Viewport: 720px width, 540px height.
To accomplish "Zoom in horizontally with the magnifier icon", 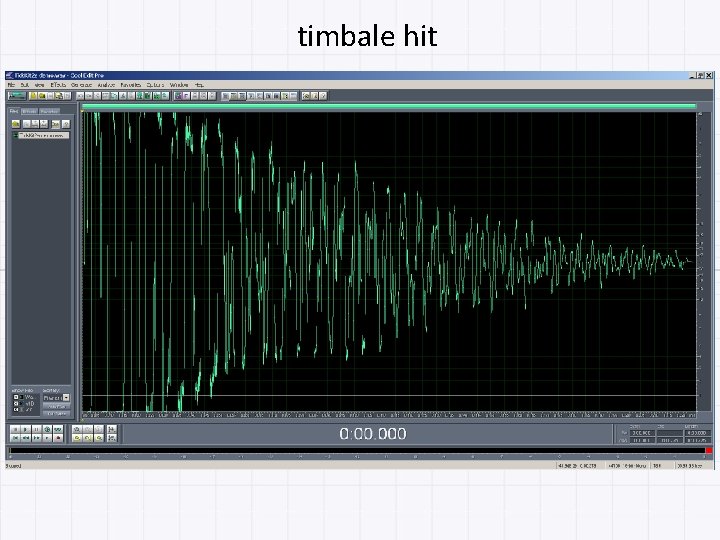I will pos(77,429).
